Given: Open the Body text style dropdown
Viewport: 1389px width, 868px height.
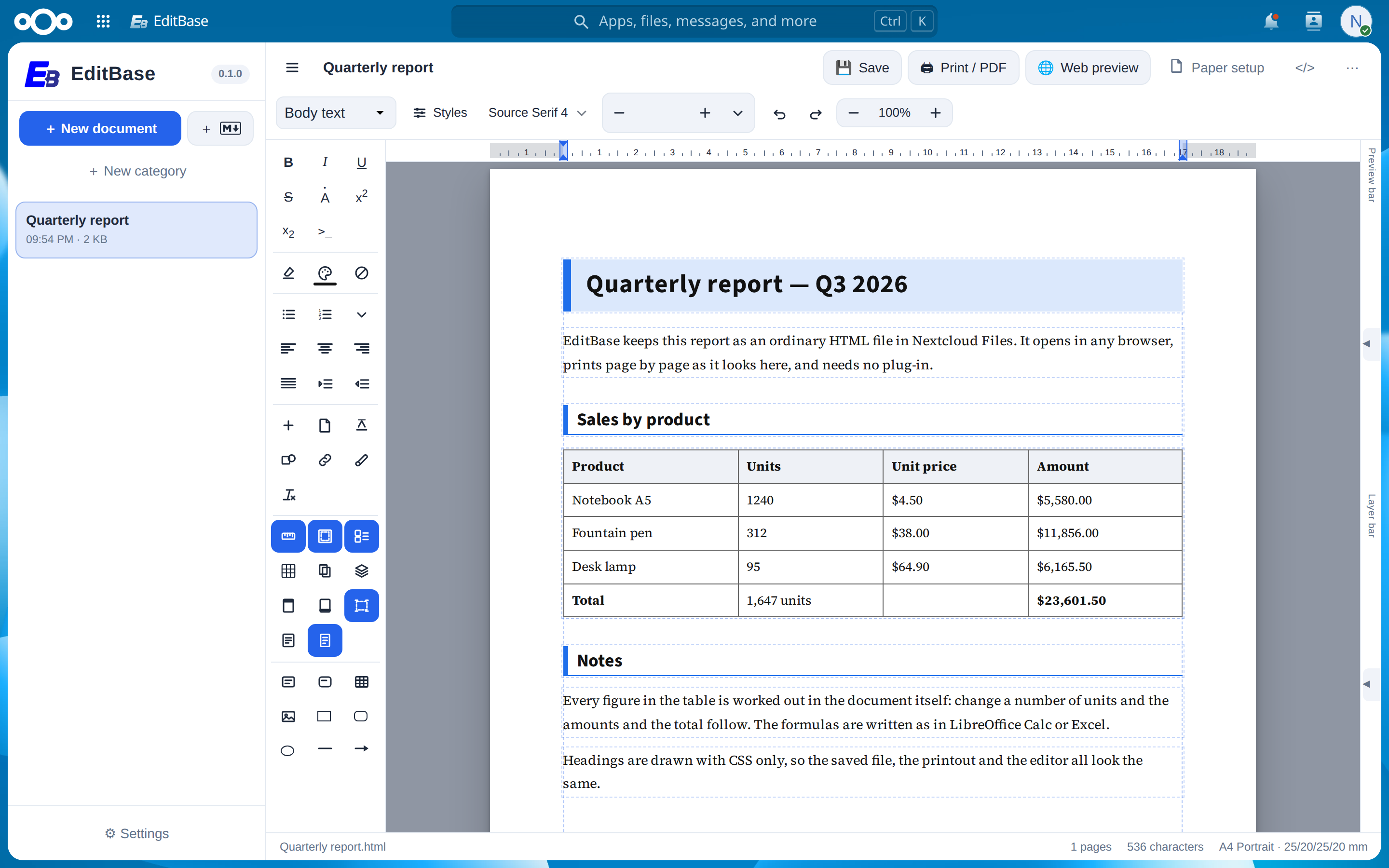Looking at the screenshot, I should pos(336,112).
